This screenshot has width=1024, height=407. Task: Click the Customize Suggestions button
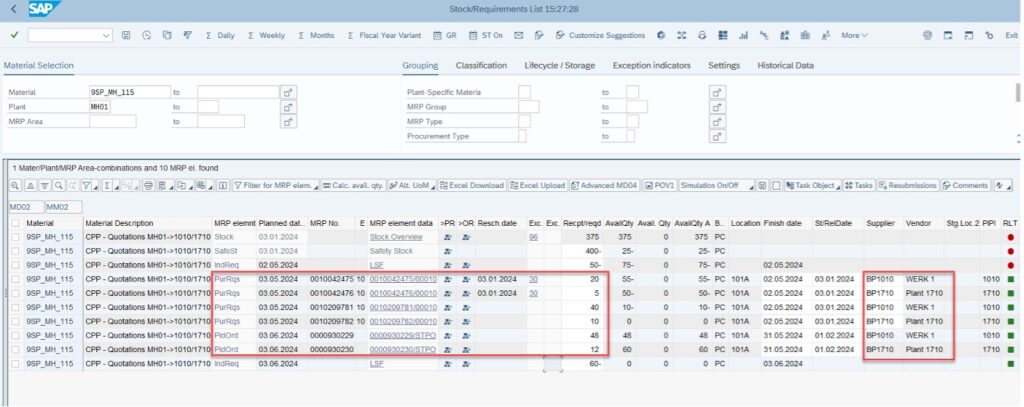point(600,35)
